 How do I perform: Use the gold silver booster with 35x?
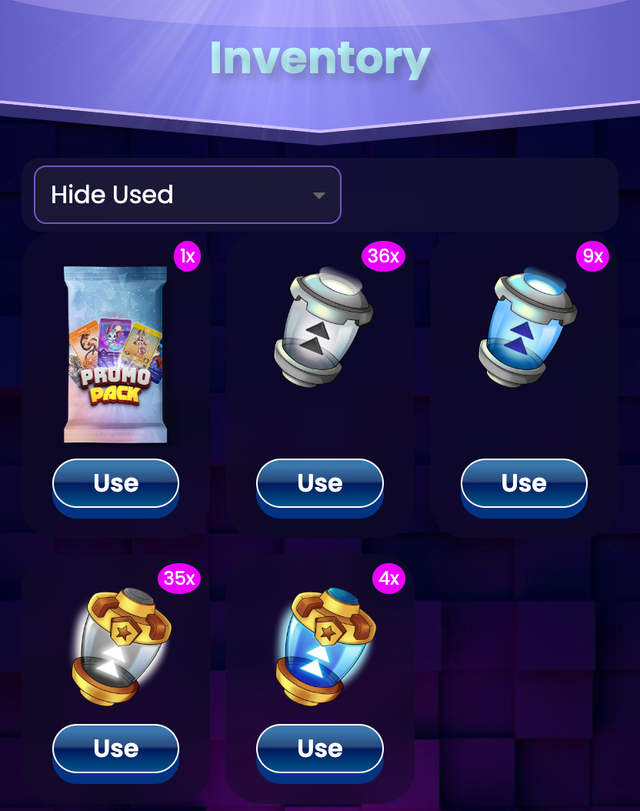116,749
